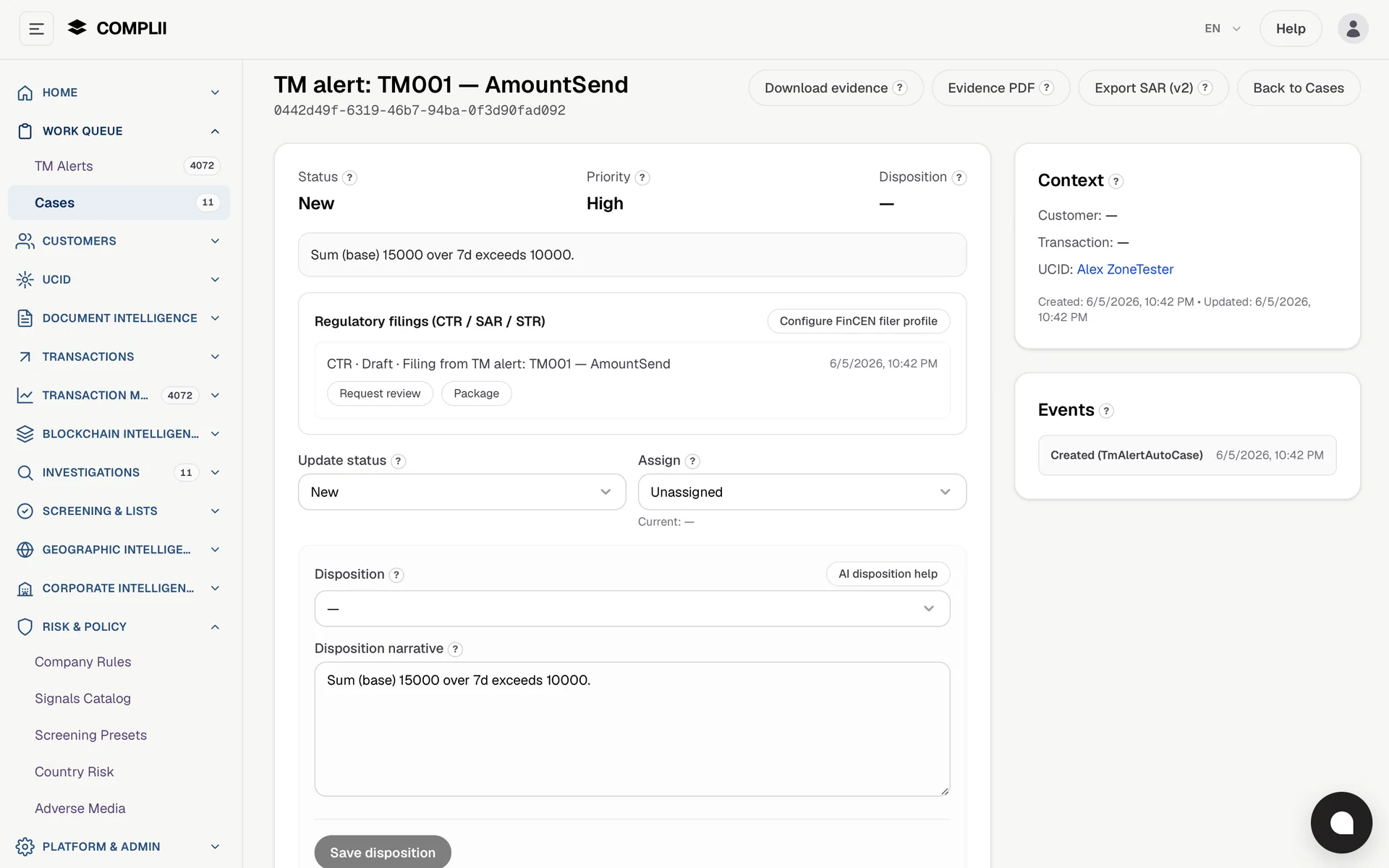The width and height of the screenshot is (1389, 868).
Task: Click the Complii logo
Action: pyautogui.click(x=117, y=28)
